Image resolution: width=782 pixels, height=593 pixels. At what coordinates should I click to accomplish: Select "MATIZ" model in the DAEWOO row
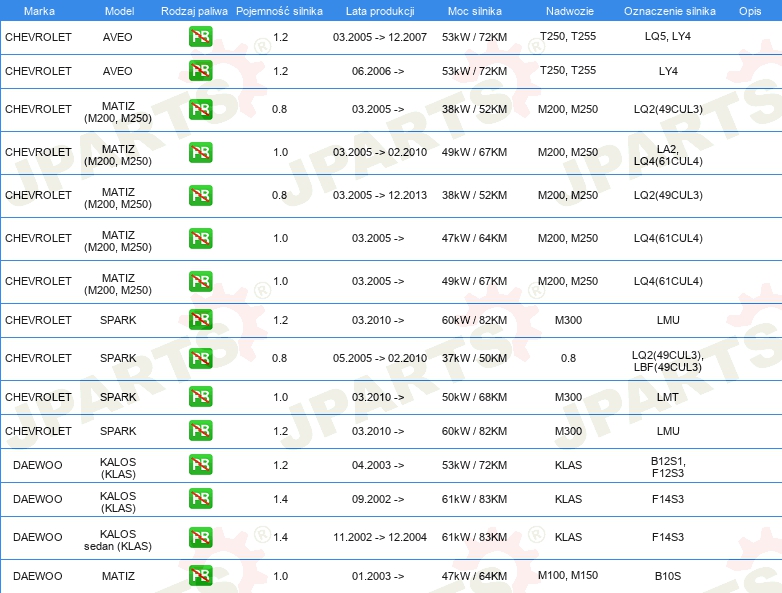(x=118, y=576)
